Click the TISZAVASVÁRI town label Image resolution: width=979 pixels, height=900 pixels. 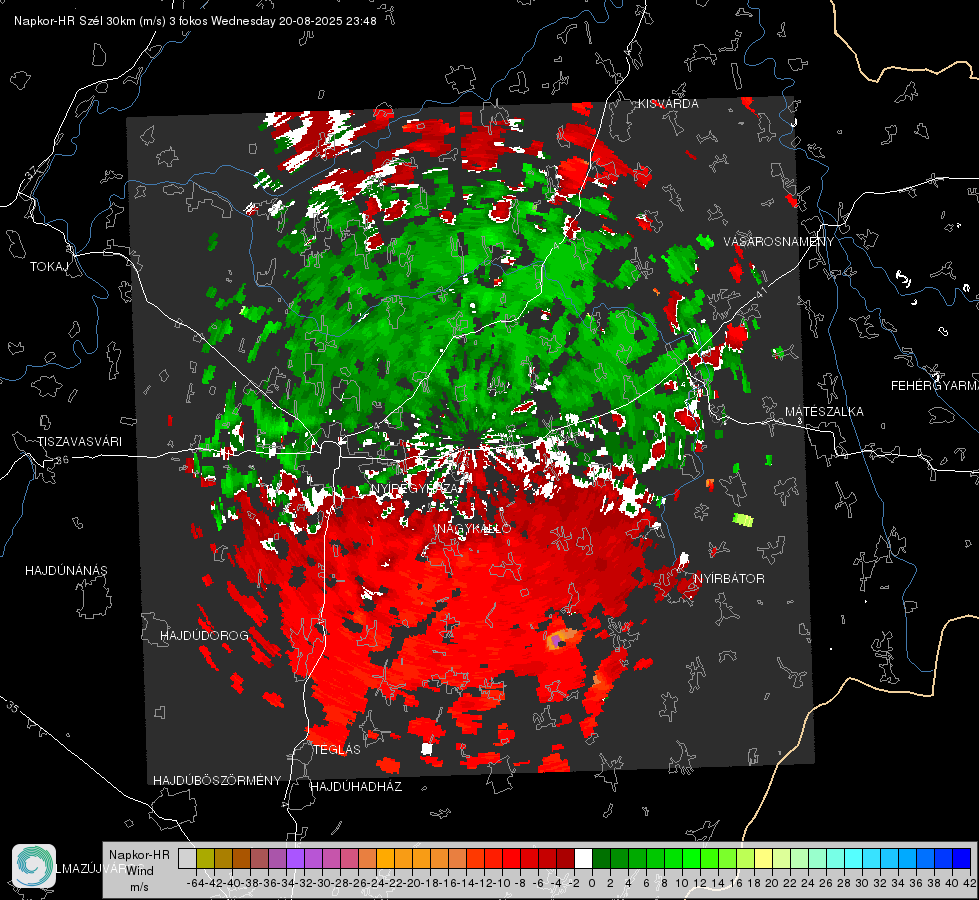(79, 442)
